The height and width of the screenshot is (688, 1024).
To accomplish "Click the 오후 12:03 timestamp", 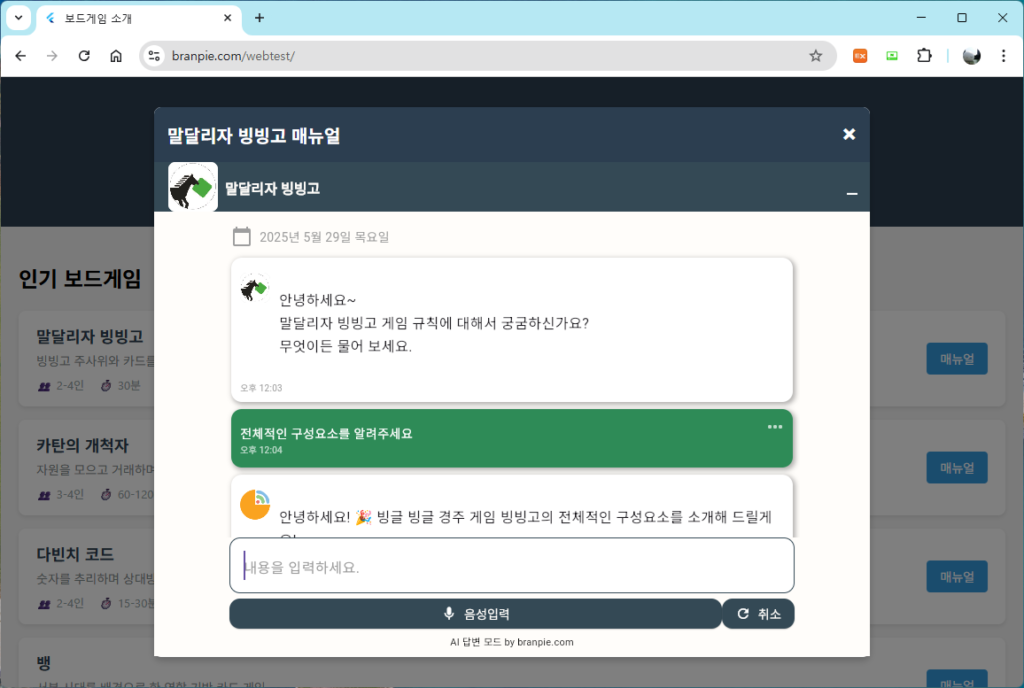I will pos(261,388).
